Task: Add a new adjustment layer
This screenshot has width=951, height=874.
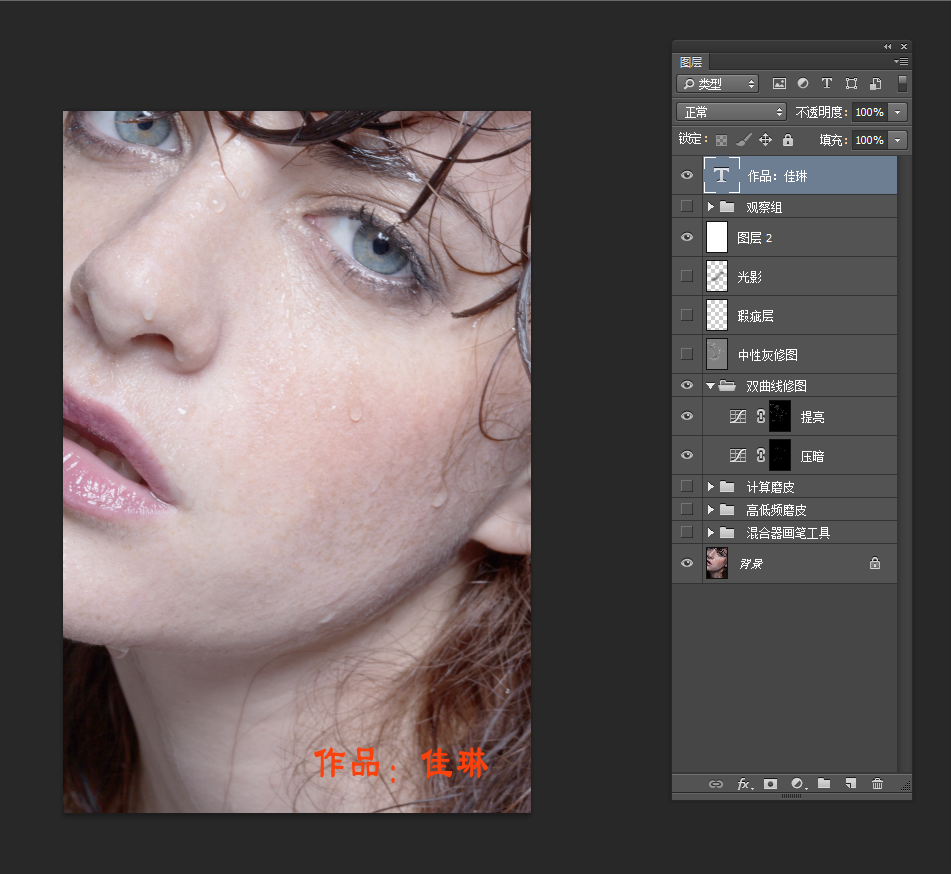Action: coord(797,784)
